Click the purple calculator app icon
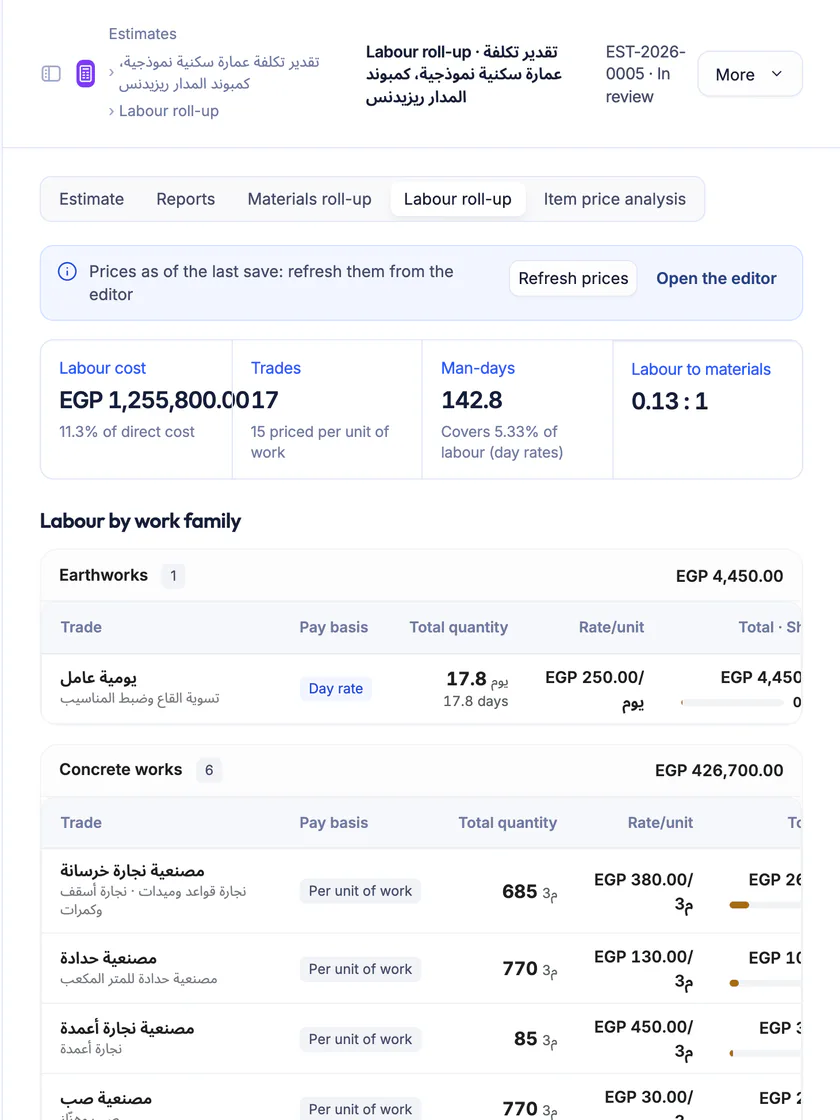This screenshot has width=840, height=1120. pyautogui.click(x=86, y=74)
